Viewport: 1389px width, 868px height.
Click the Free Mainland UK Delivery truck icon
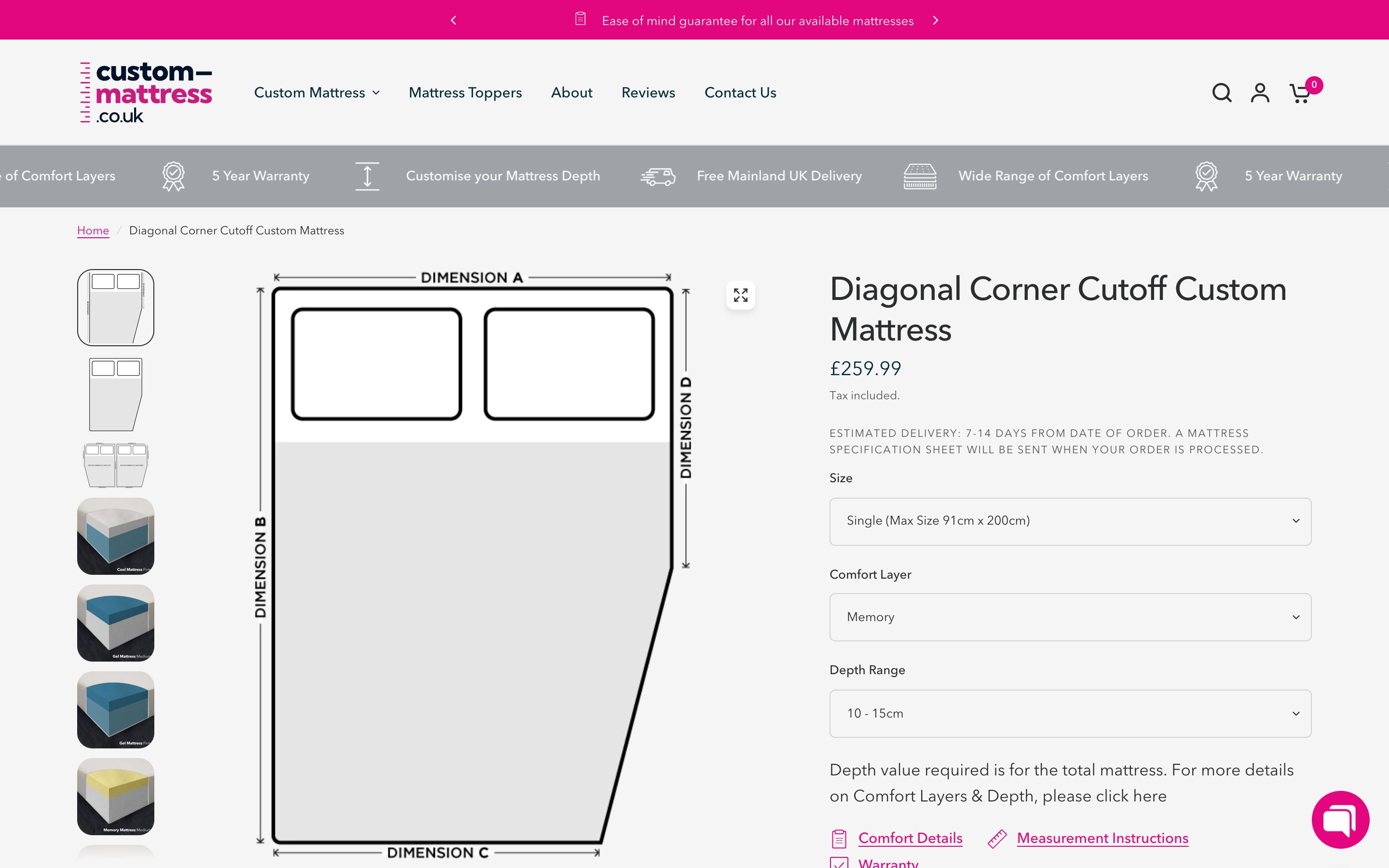click(x=658, y=176)
